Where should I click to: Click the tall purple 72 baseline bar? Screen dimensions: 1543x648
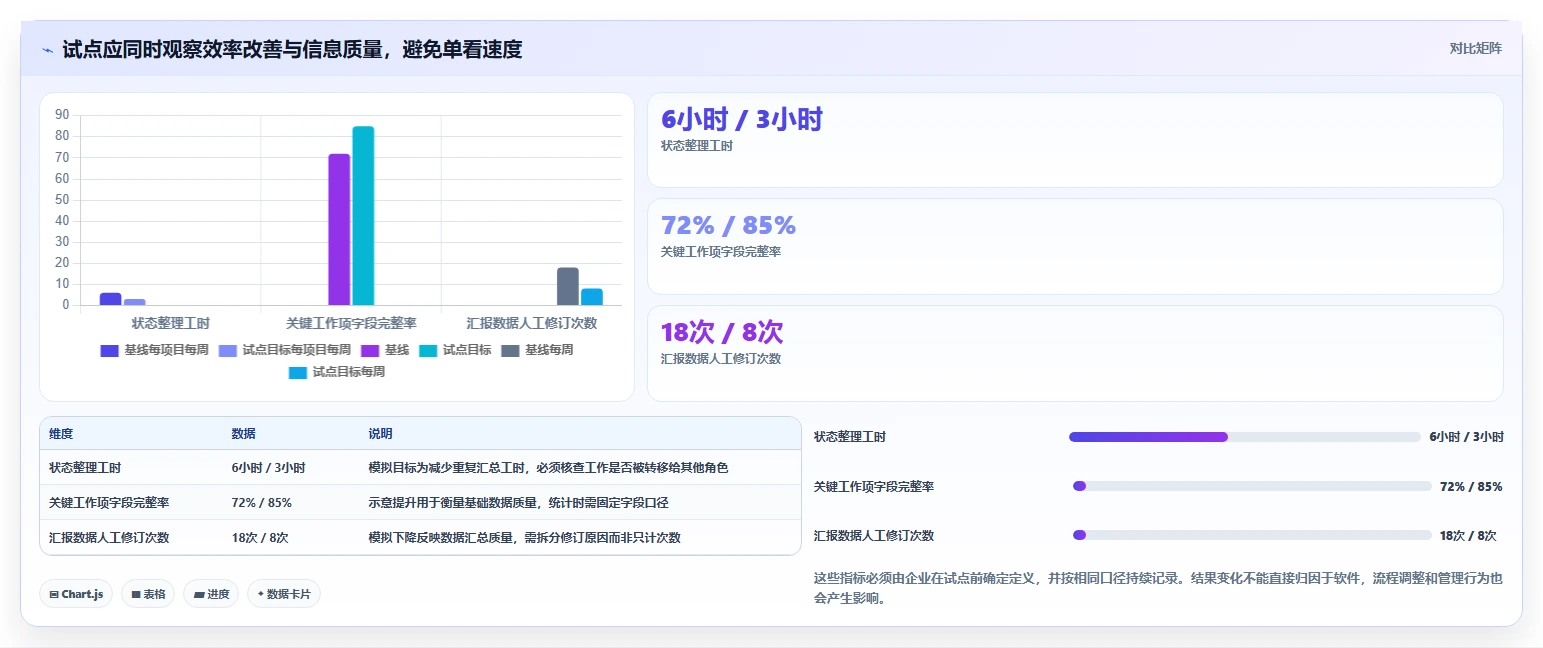[339, 230]
